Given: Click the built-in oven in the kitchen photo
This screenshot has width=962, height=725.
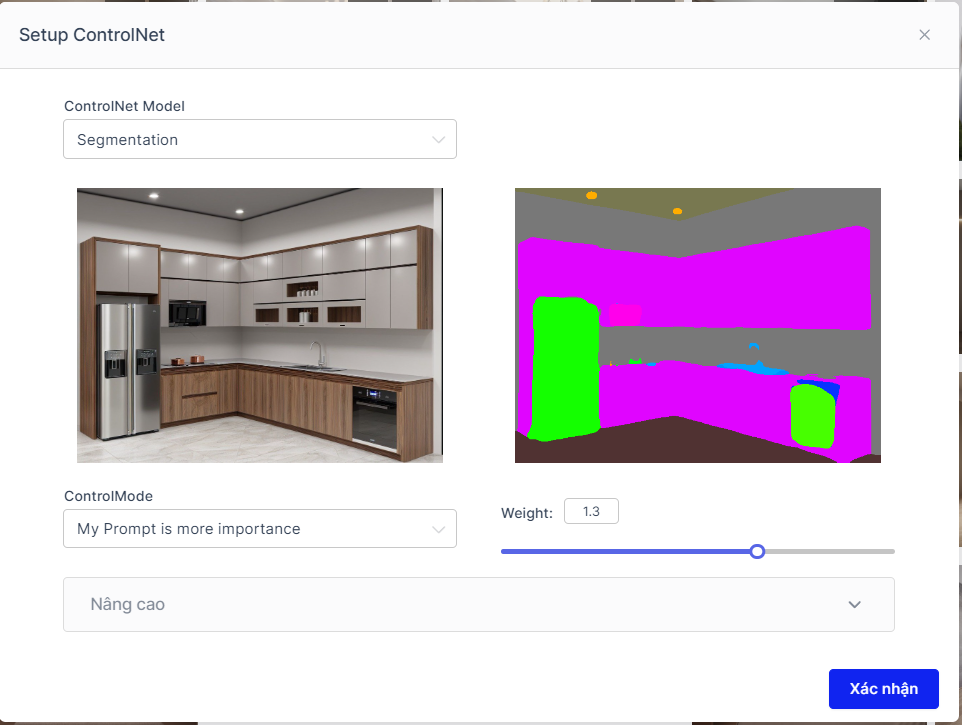Looking at the screenshot, I should click(374, 414).
